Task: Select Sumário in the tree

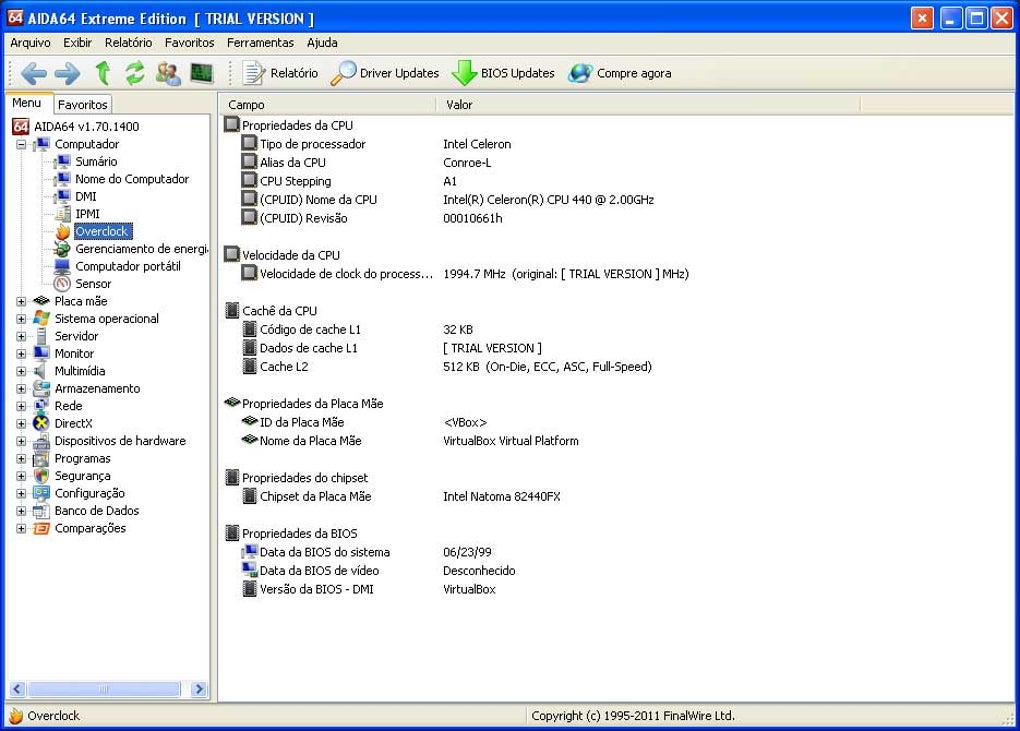Action: pos(96,162)
